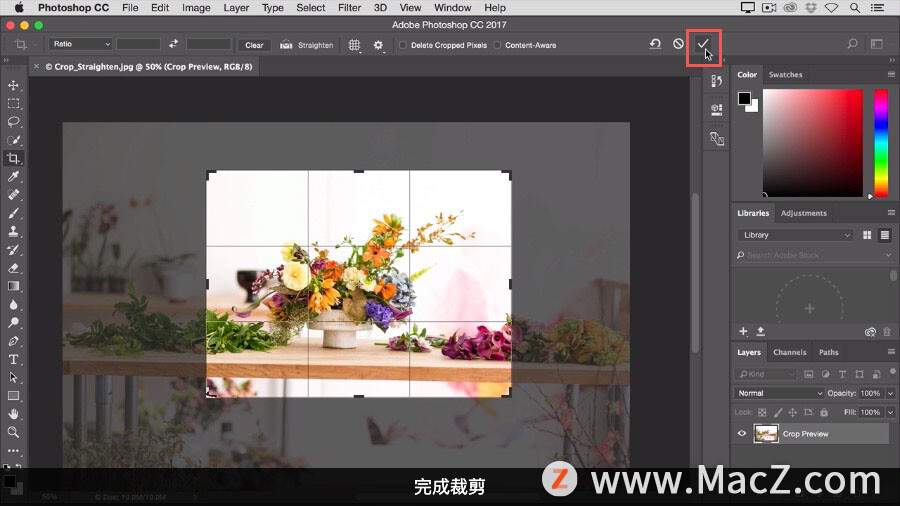Open the Straighten tool
This screenshot has height=506, width=900.
click(x=307, y=45)
